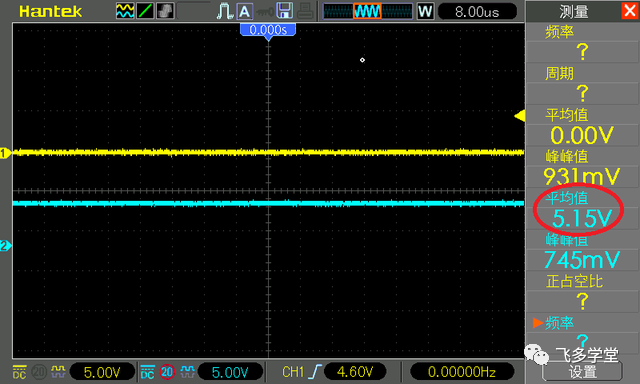Click the rising edge trigger slope icon
The width and height of the screenshot is (640, 384).
pos(315,372)
